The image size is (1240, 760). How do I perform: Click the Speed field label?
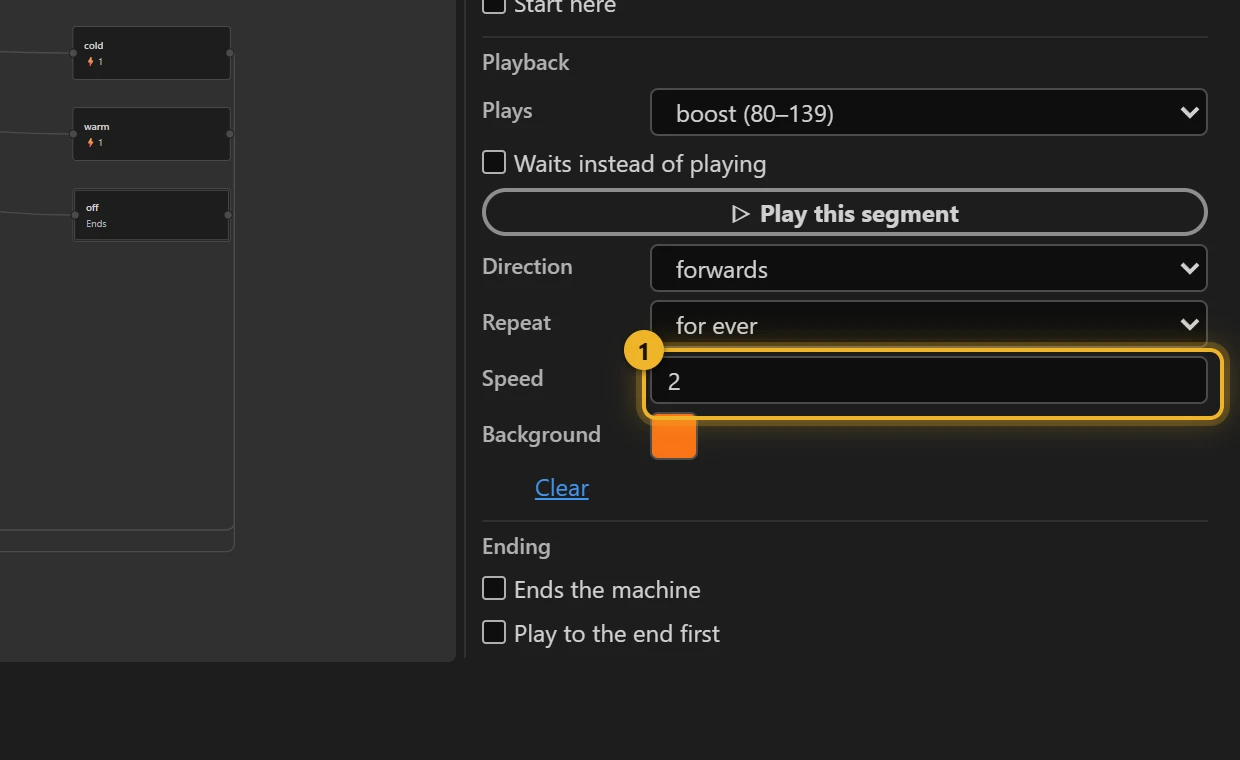(513, 378)
